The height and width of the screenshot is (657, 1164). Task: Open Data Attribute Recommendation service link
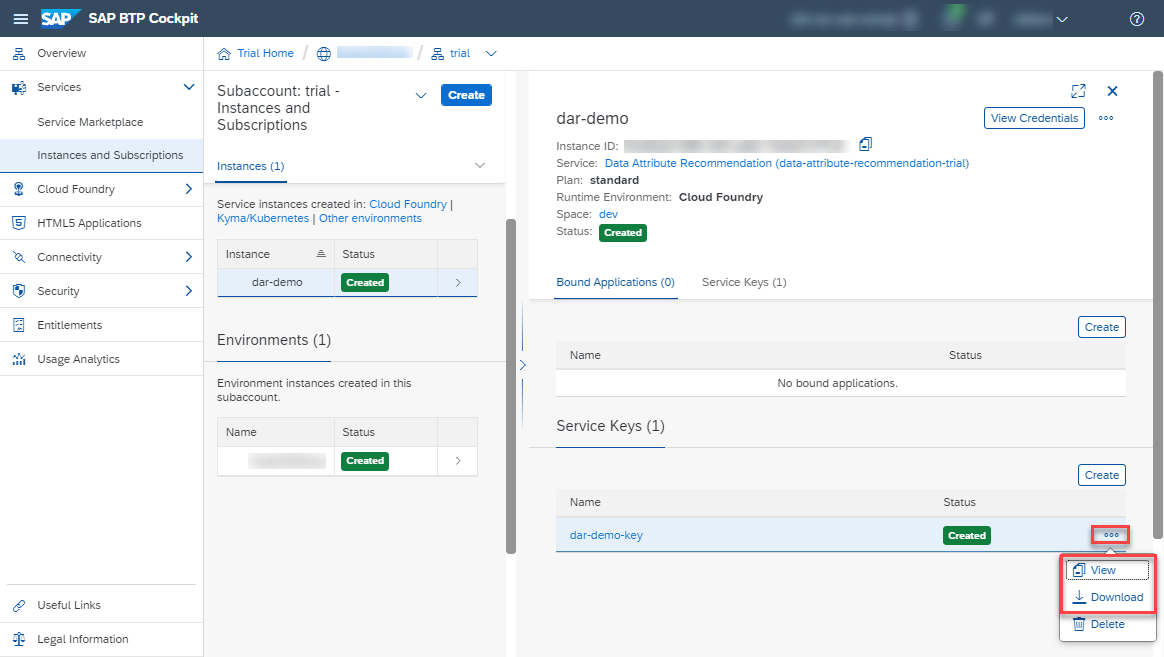click(787, 163)
